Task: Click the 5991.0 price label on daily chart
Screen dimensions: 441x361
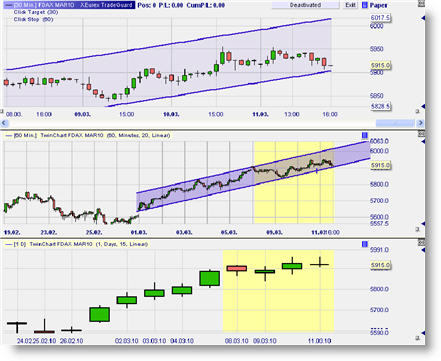Action: click(x=380, y=250)
